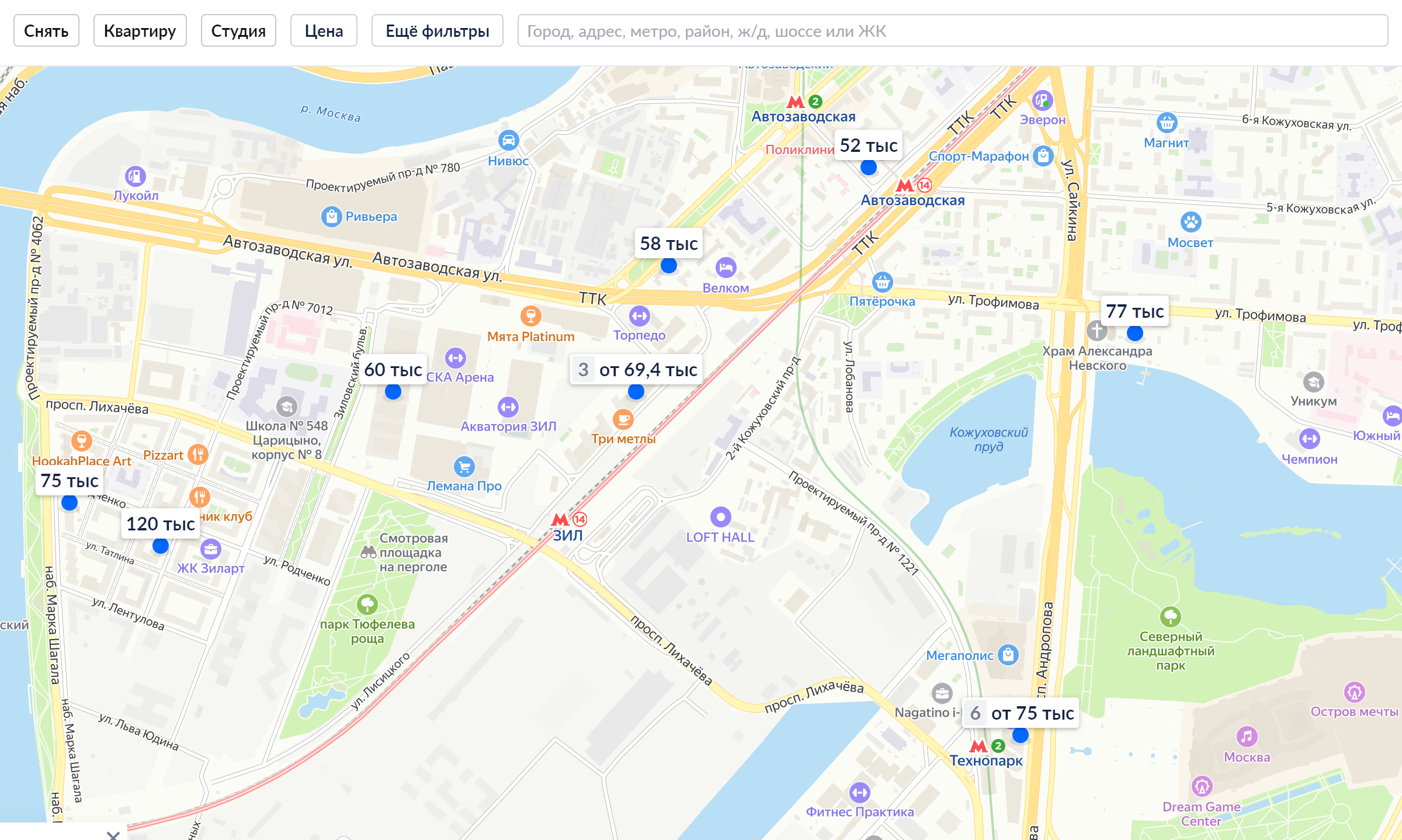Click the Южный hotel icon

click(x=1393, y=416)
